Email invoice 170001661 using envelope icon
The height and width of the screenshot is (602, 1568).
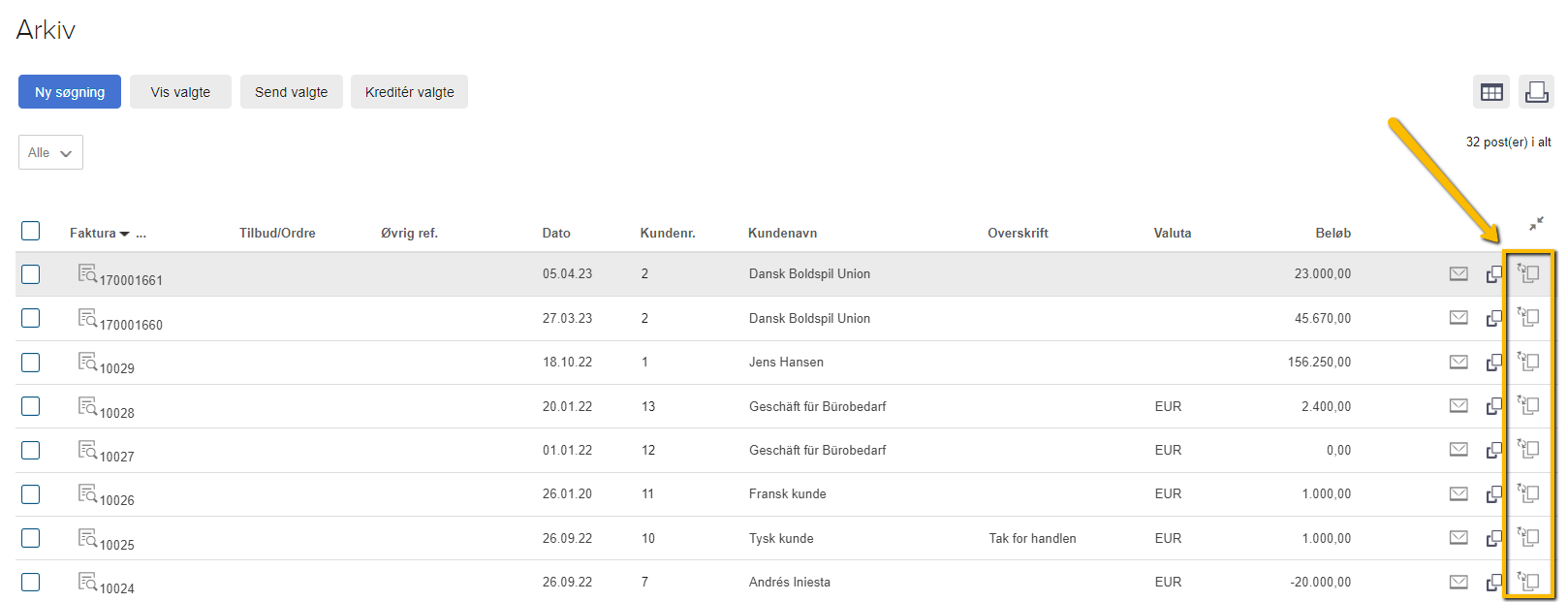click(1458, 274)
